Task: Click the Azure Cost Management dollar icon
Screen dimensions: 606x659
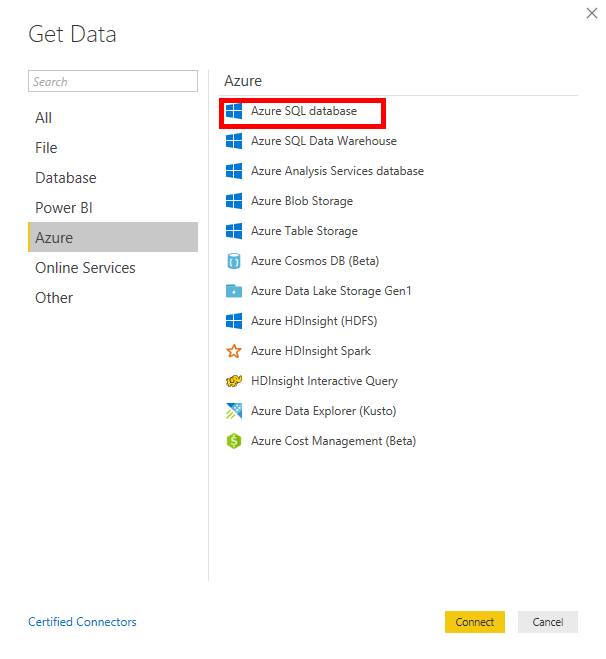Action: coord(234,441)
